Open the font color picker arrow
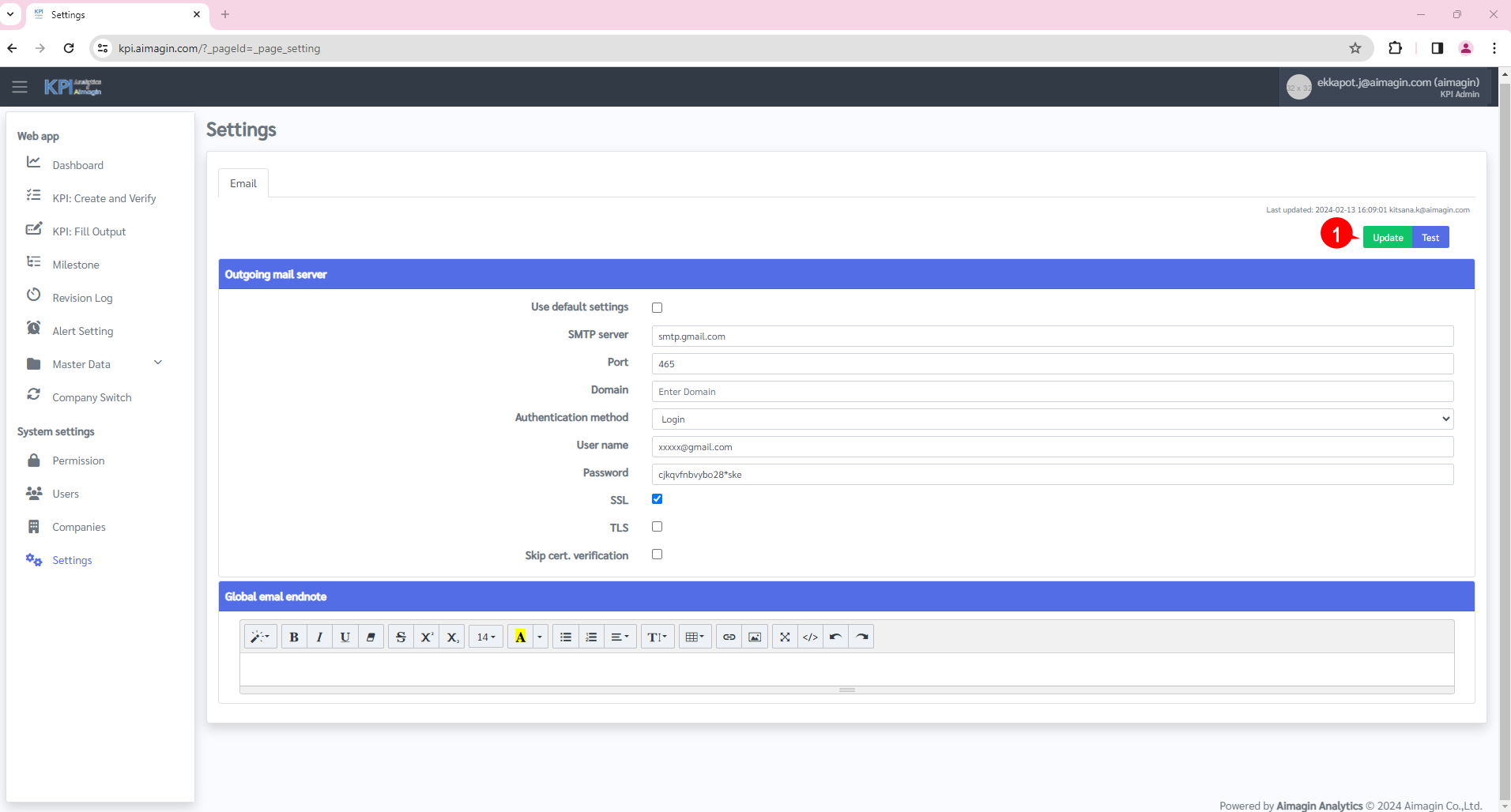Screen dimensions: 1511x812 [539, 637]
